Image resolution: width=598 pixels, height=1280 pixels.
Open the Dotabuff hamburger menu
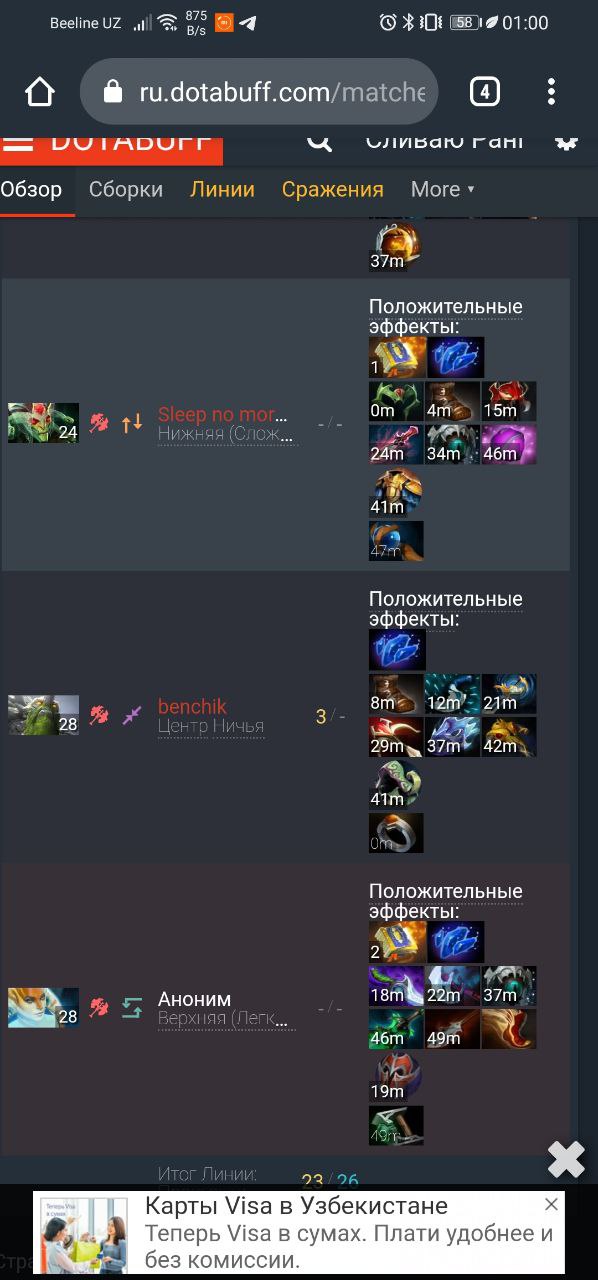point(18,143)
